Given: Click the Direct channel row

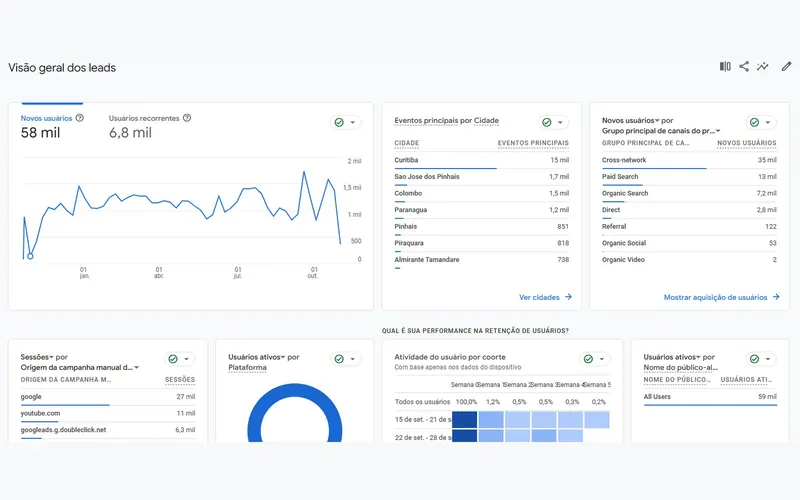Looking at the screenshot, I should pos(689,210).
